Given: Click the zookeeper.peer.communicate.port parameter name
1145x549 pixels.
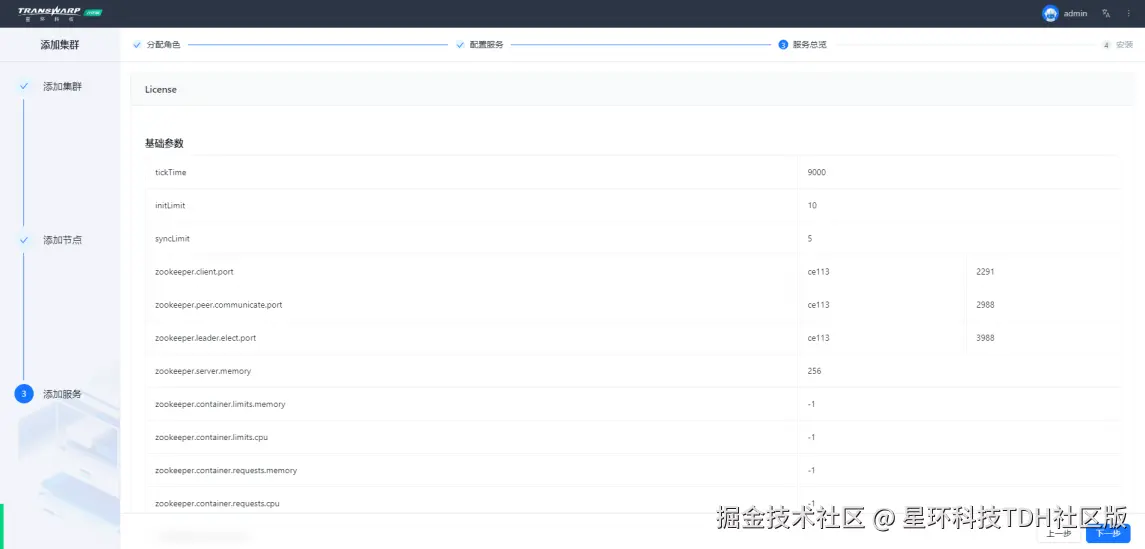Looking at the screenshot, I should click(218, 305).
